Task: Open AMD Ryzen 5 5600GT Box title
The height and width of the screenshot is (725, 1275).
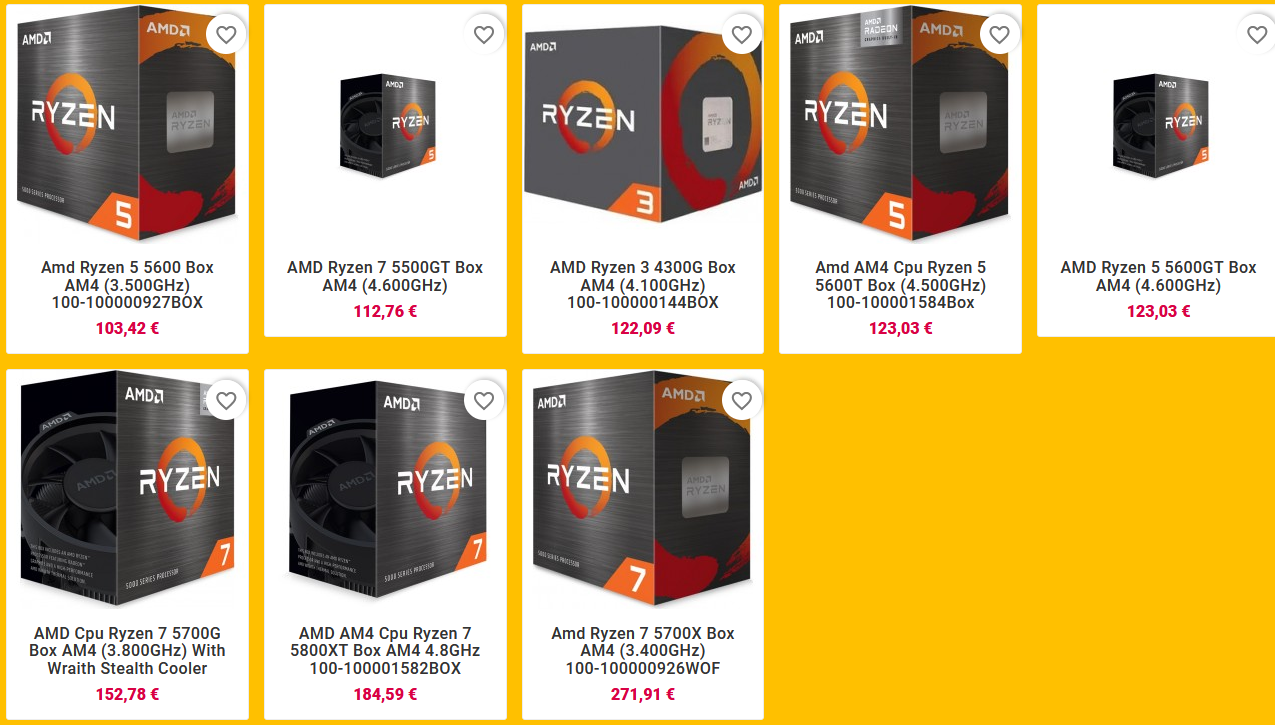Action: pyautogui.click(x=1158, y=276)
